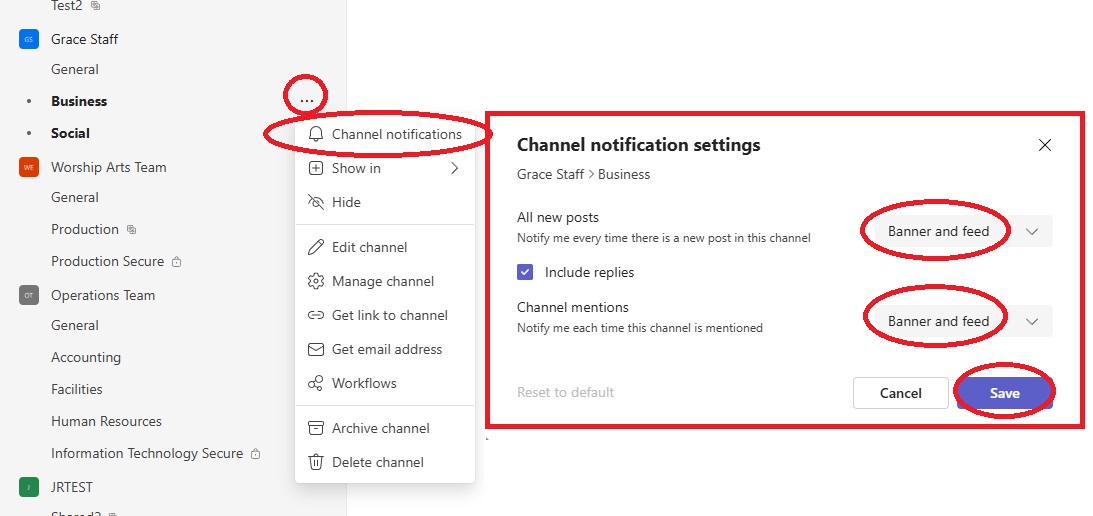The height and width of the screenshot is (516, 1093).
Task: Select Hide from the context menu
Action: pos(346,202)
